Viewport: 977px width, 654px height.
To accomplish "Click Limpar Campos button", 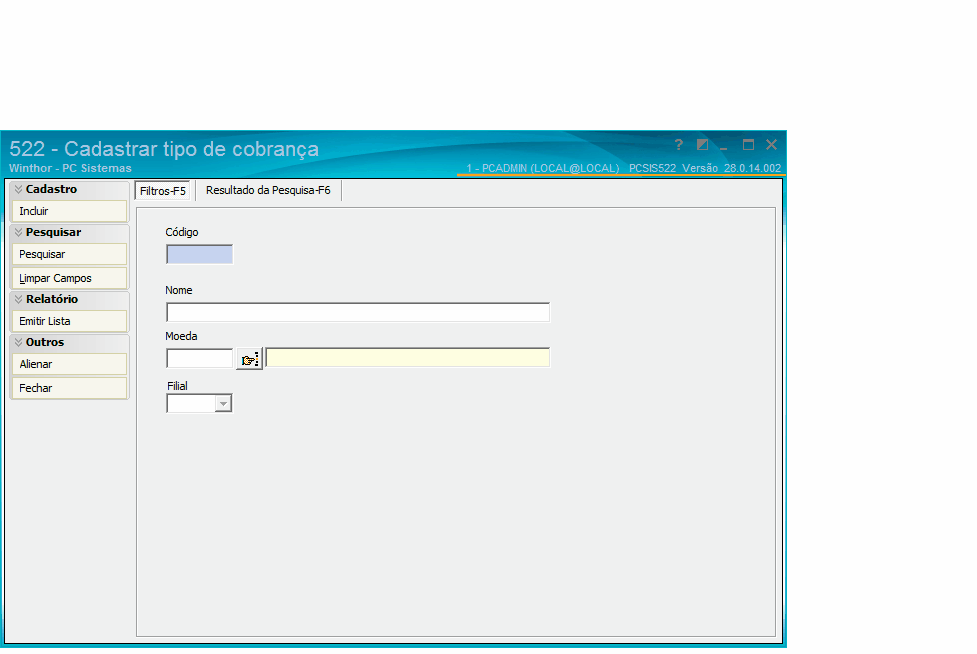I will click(69, 278).
